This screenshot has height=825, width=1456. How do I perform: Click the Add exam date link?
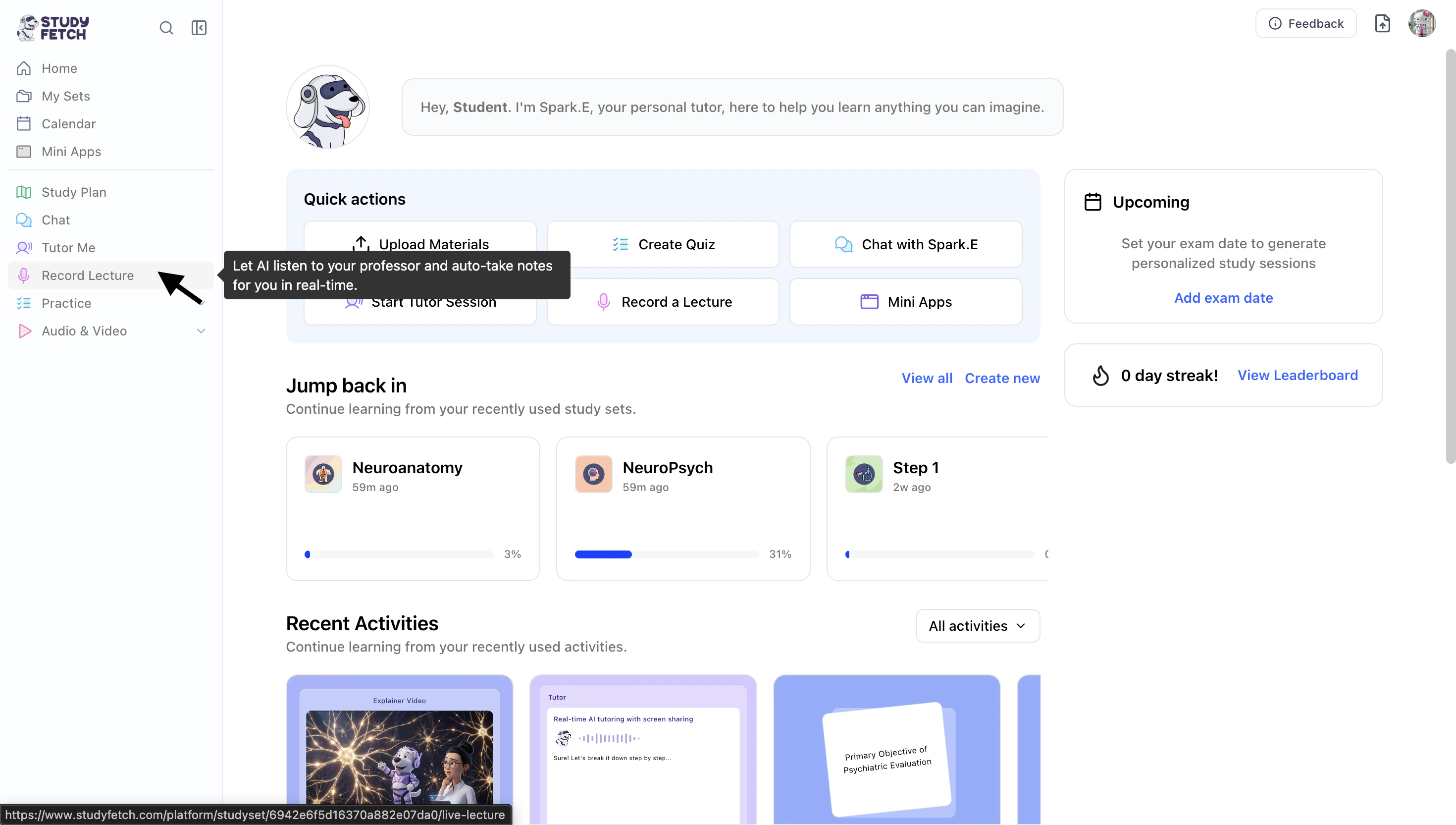click(x=1223, y=298)
